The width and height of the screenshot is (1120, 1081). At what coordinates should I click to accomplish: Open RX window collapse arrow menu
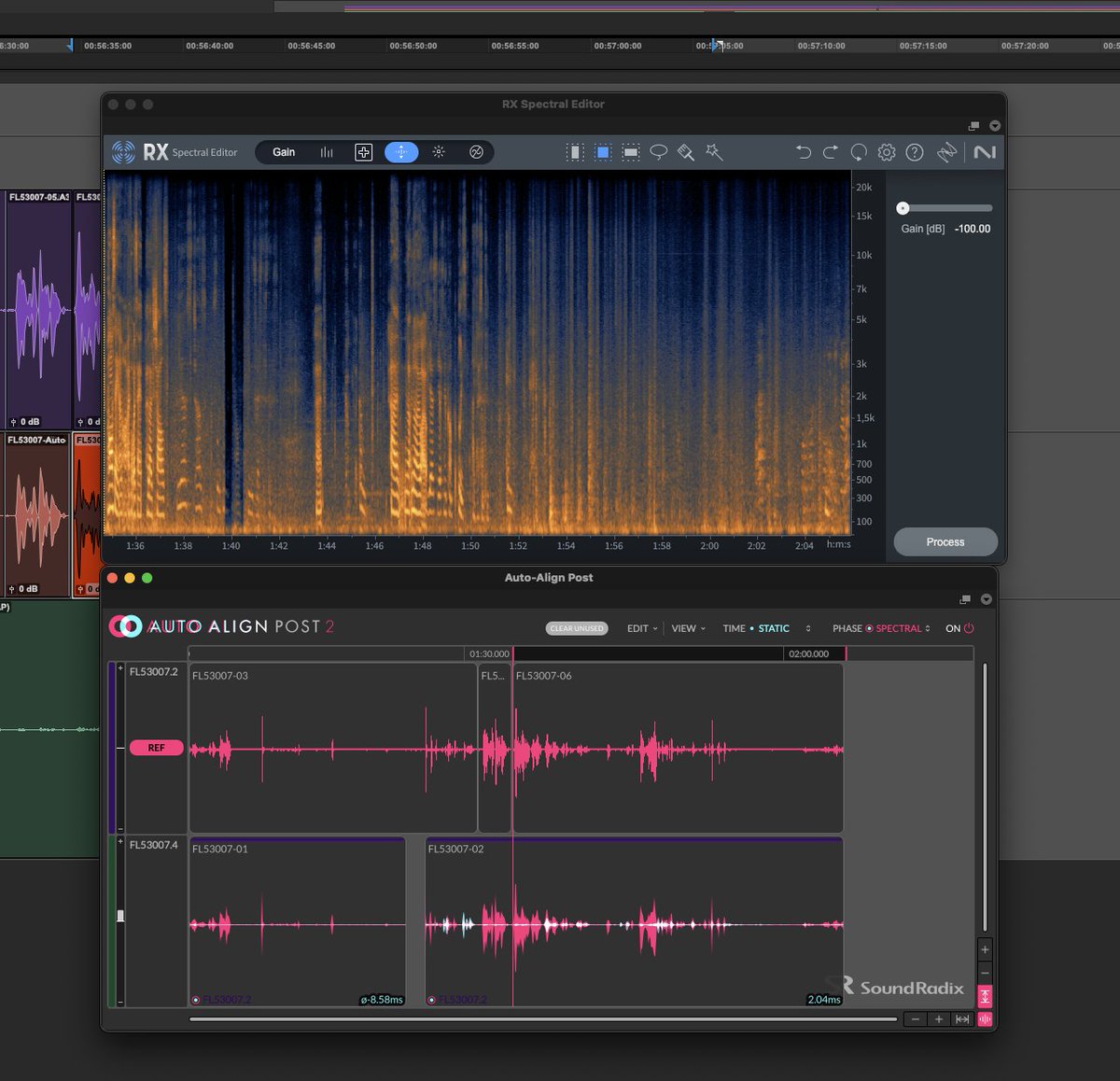coord(995,126)
